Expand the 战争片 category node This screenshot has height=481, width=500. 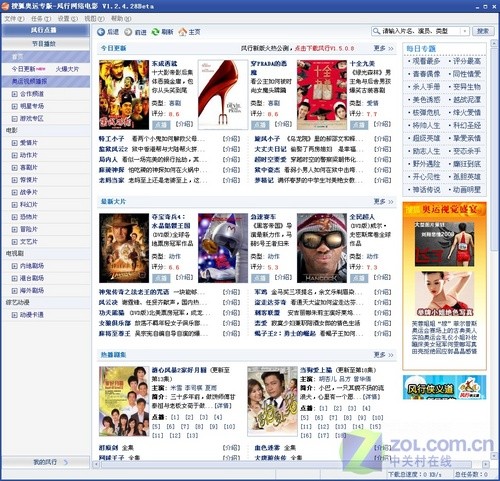tap(14, 192)
